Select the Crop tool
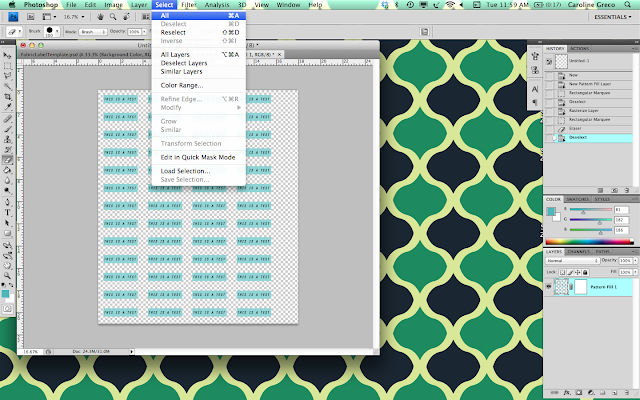 [x=7, y=97]
